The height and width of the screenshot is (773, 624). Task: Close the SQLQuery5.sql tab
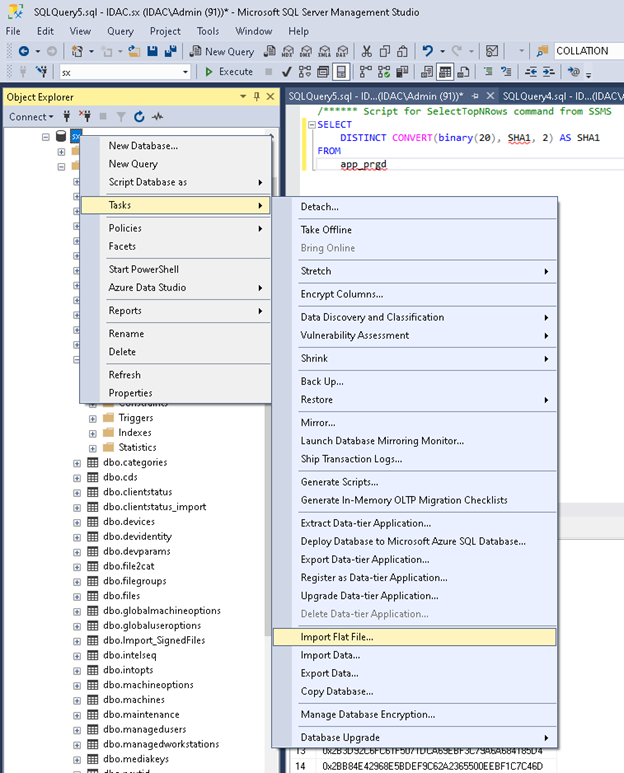(x=488, y=96)
